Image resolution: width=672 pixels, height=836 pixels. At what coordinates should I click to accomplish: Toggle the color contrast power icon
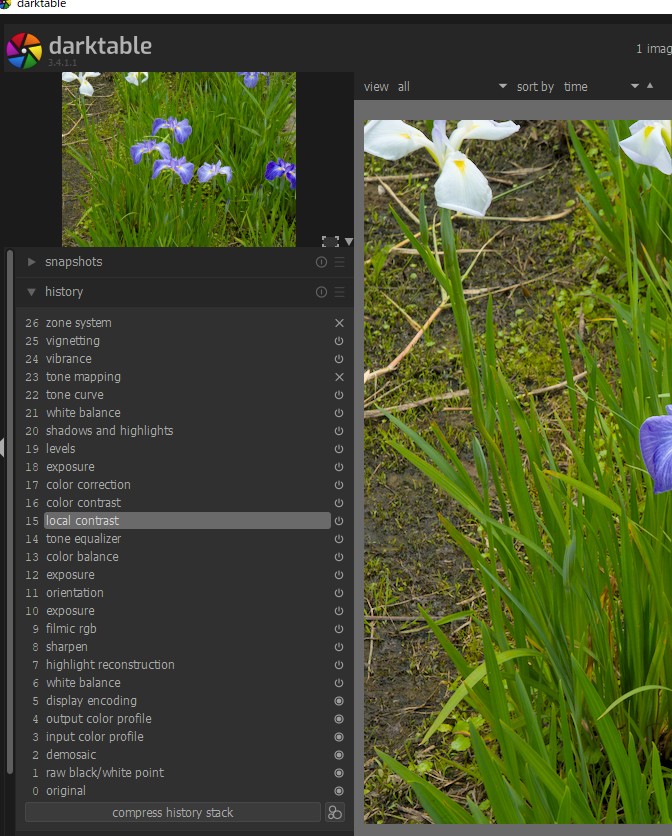pyautogui.click(x=339, y=503)
